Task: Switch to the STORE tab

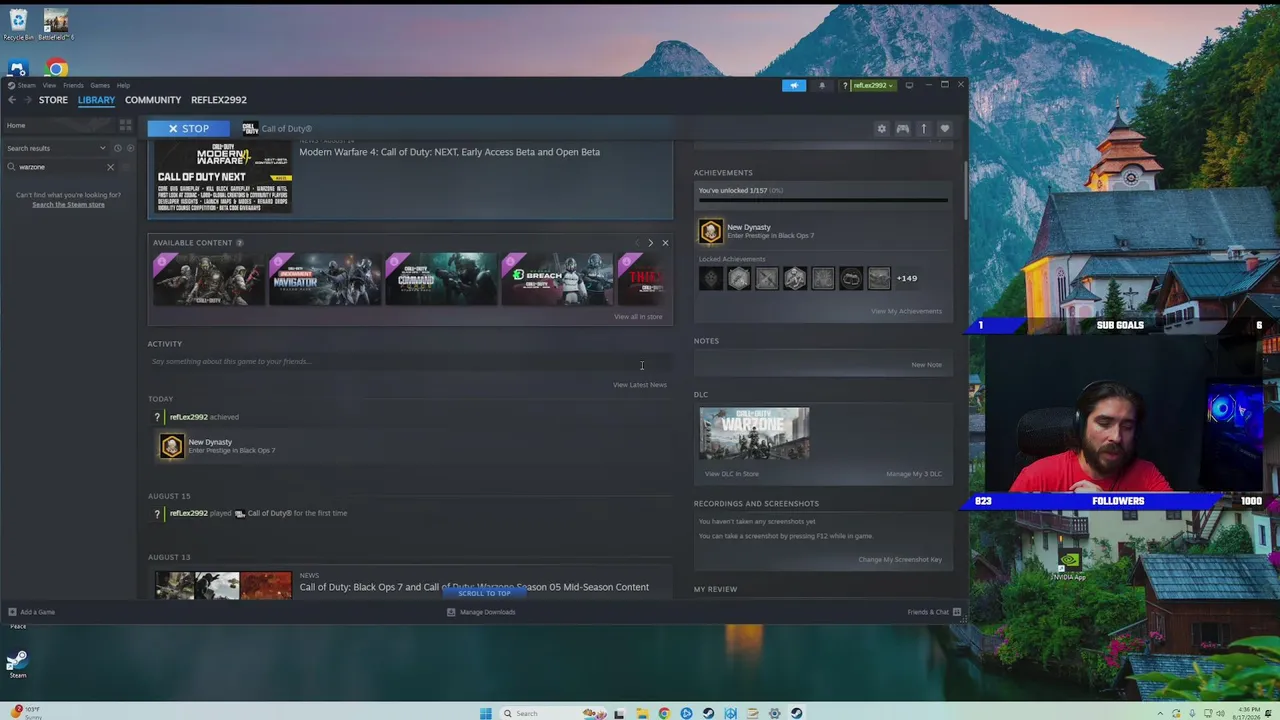Action: [x=53, y=100]
